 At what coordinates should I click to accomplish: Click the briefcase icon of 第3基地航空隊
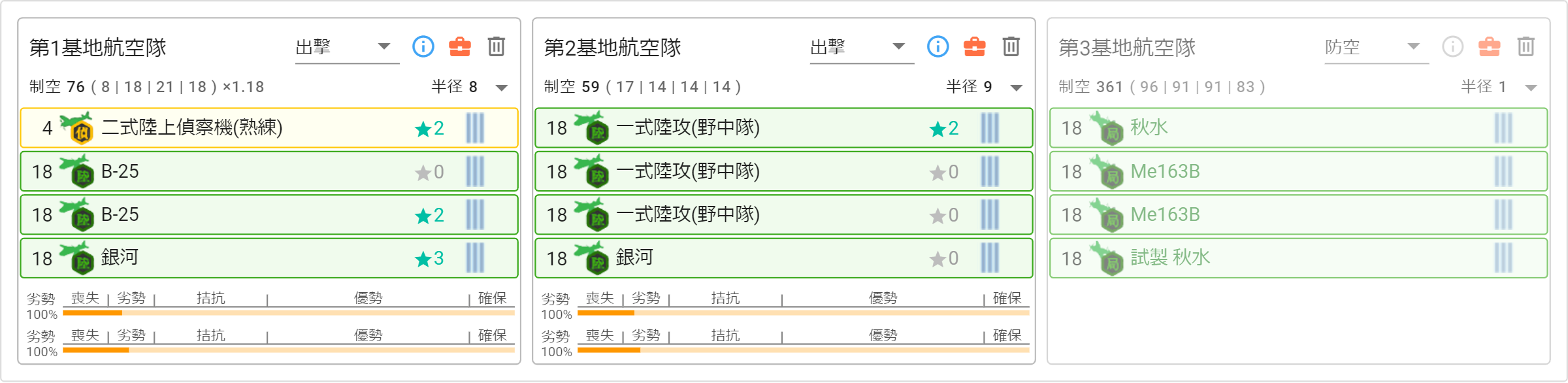[1490, 46]
